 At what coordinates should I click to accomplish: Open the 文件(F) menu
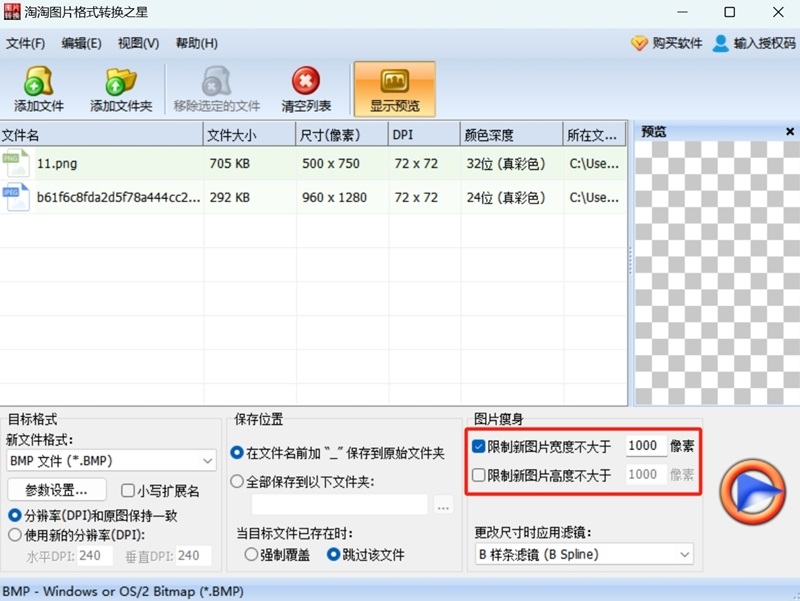[25, 43]
